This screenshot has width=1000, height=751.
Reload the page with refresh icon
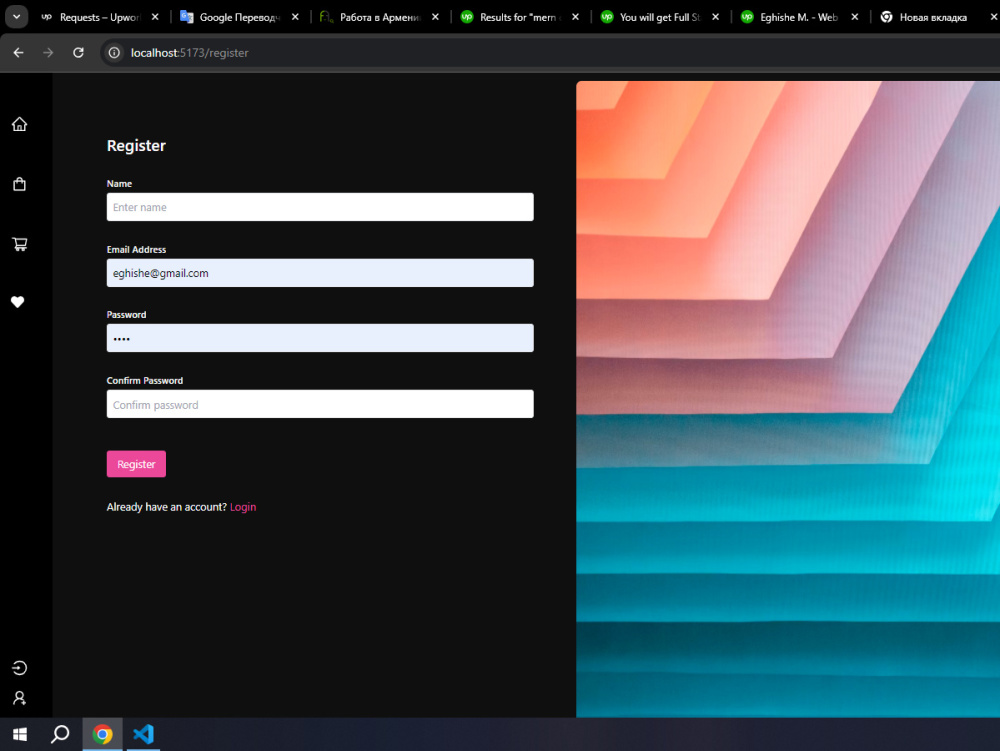tap(78, 52)
